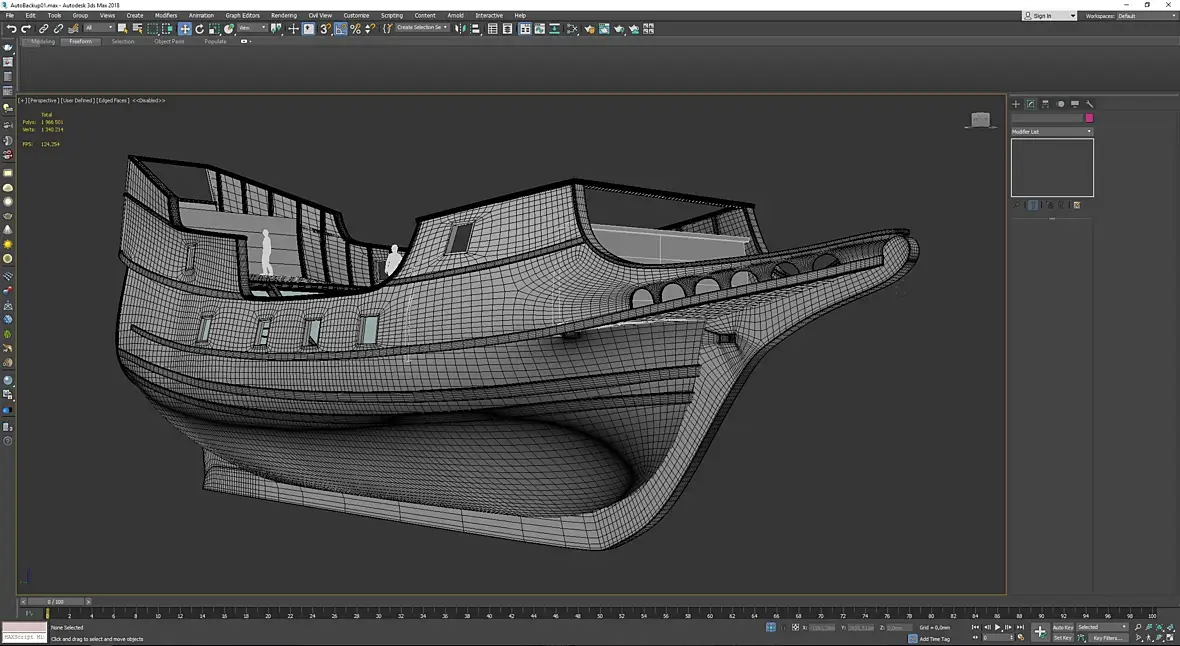This screenshot has height=646, width=1180.
Task: Open the Display panel monitor icon
Action: [1075, 104]
